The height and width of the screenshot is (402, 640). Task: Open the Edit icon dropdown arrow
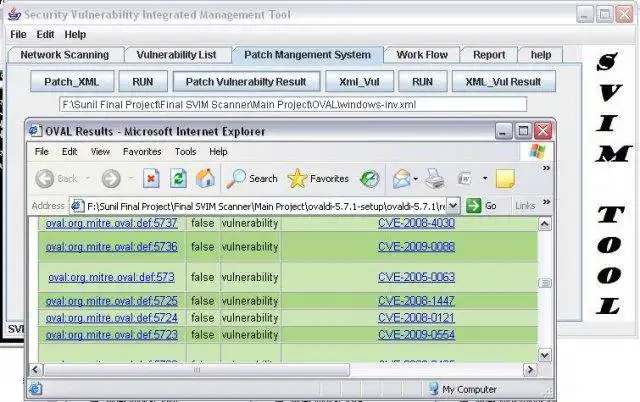pos(485,178)
